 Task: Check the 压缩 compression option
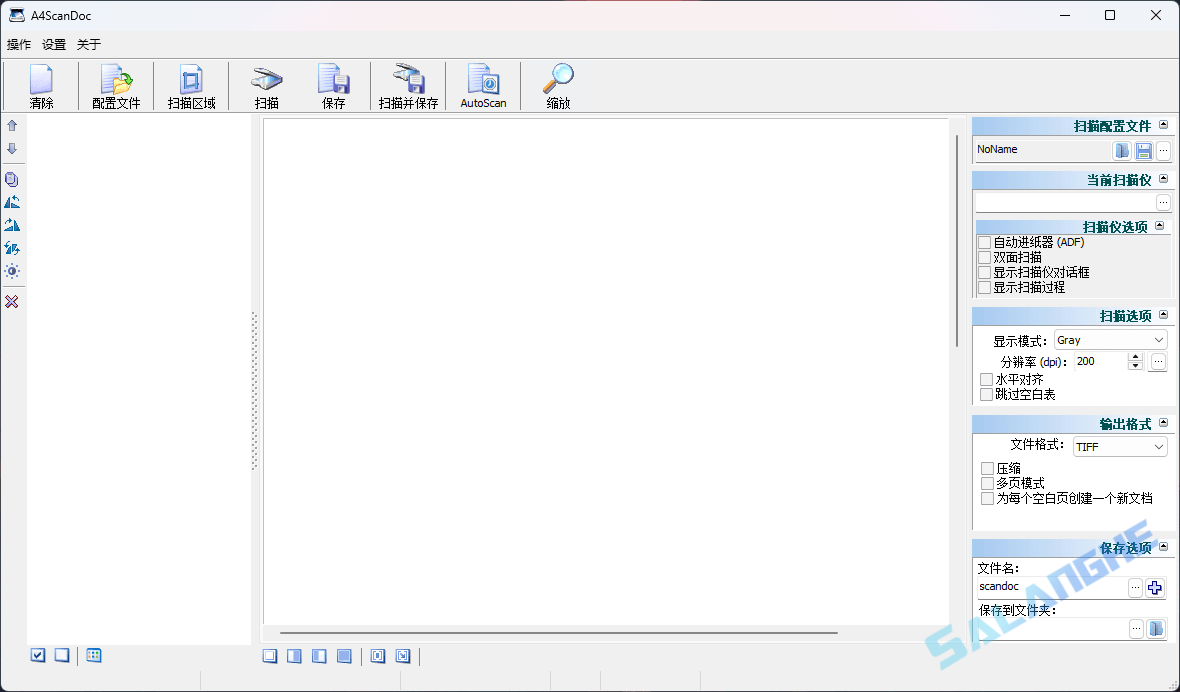987,468
